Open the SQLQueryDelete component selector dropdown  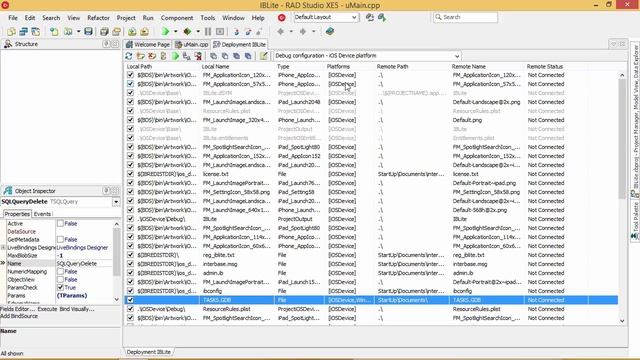pos(116,202)
